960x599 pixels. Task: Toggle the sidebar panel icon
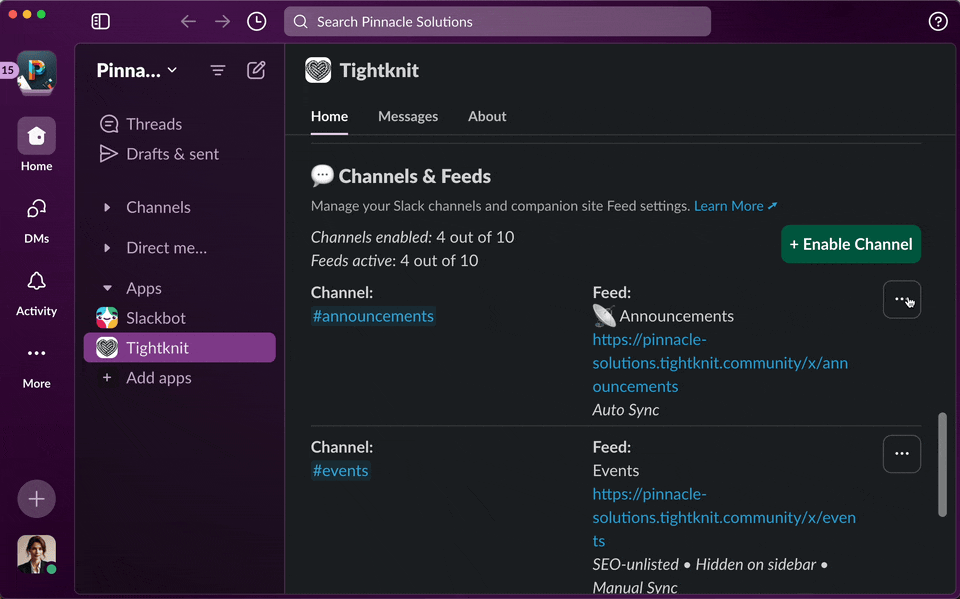(100, 21)
